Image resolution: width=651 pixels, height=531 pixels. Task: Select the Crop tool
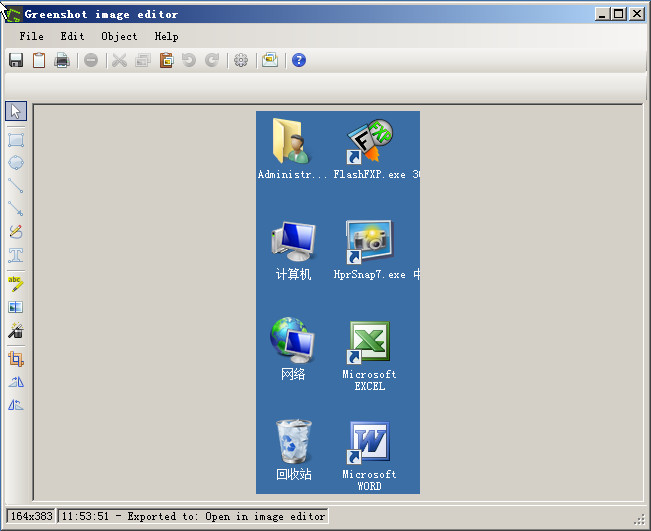pyautogui.click(x=16, y=359)
